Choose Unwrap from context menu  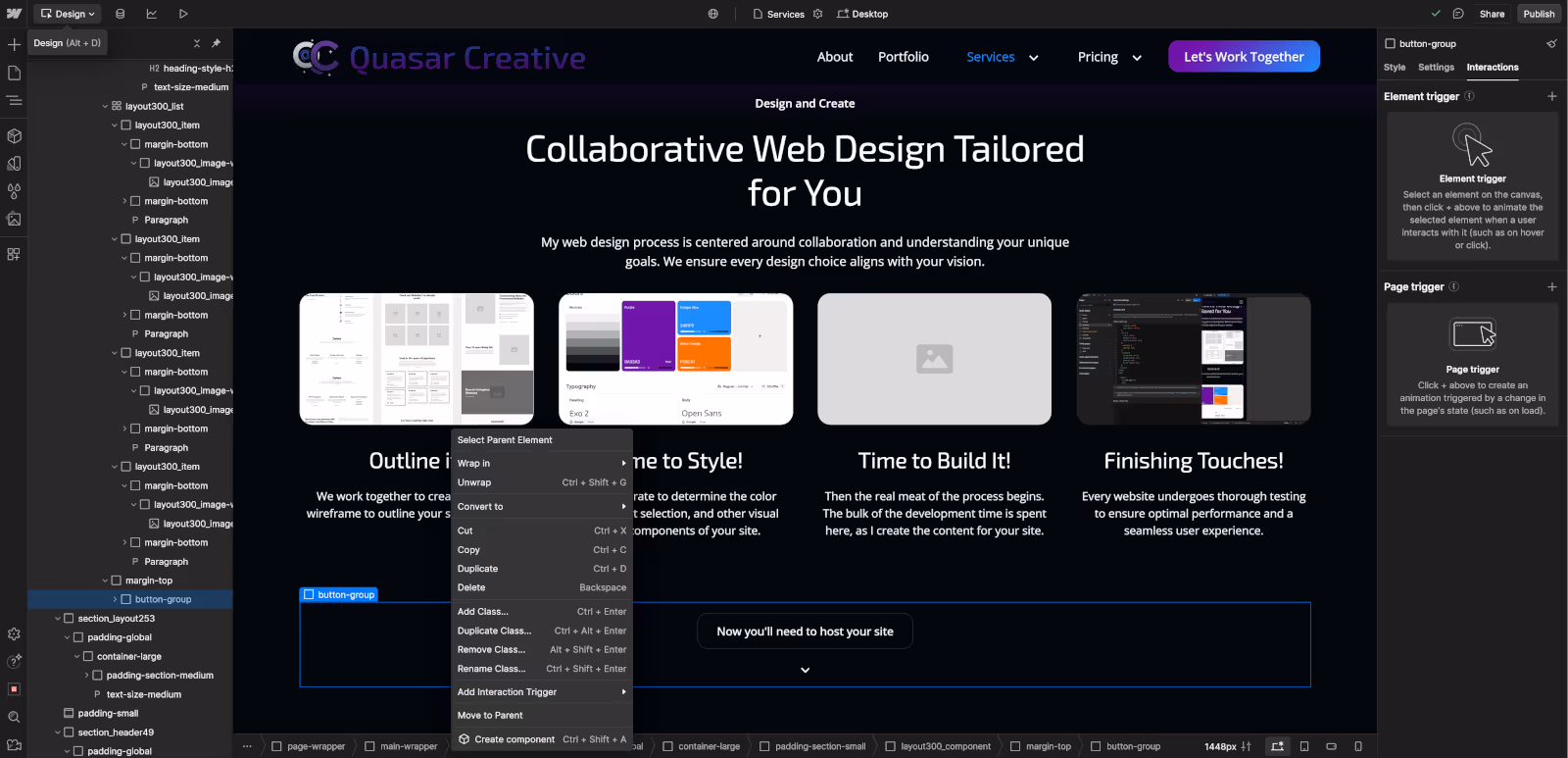click(541, 482)
